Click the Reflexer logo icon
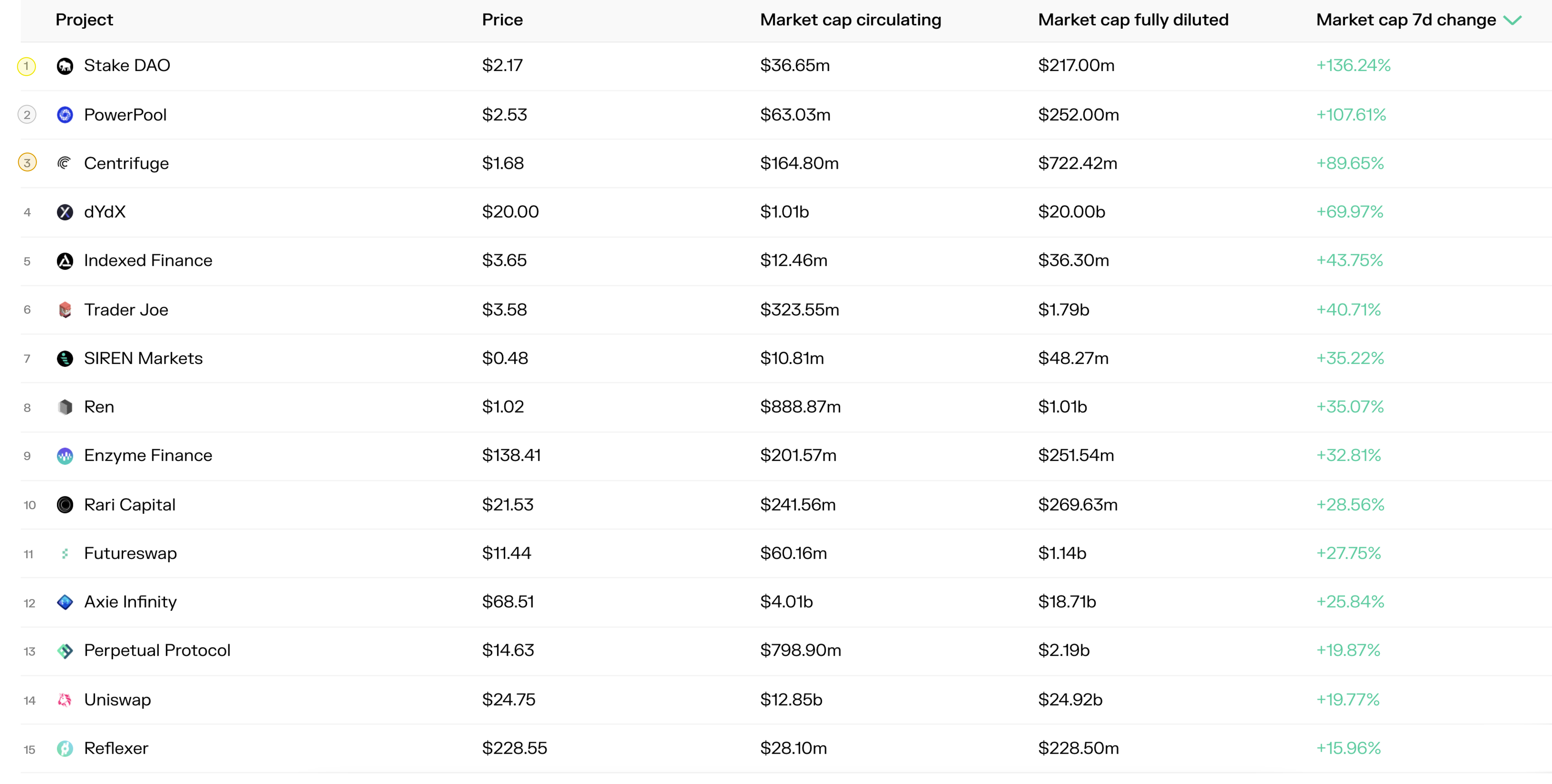The image size is (1552, 784). pyautogui.click(x=65, y=748)
